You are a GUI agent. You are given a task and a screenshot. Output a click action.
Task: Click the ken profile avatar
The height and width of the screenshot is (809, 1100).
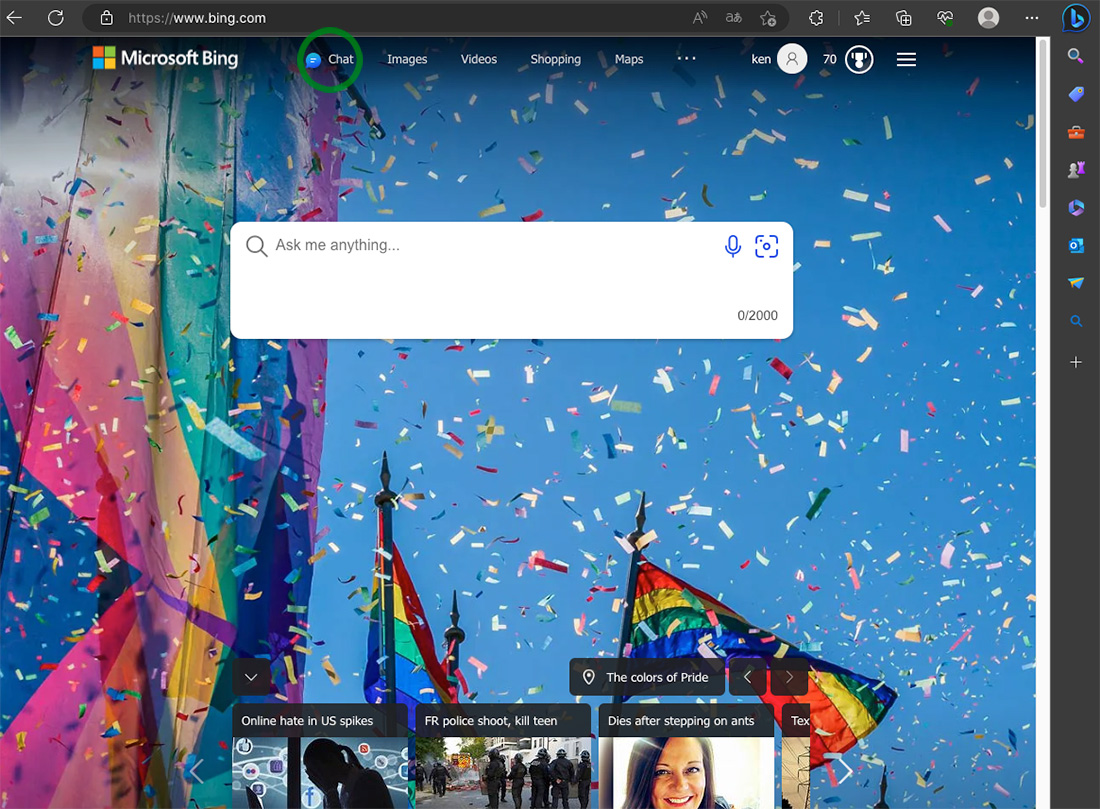792,60
